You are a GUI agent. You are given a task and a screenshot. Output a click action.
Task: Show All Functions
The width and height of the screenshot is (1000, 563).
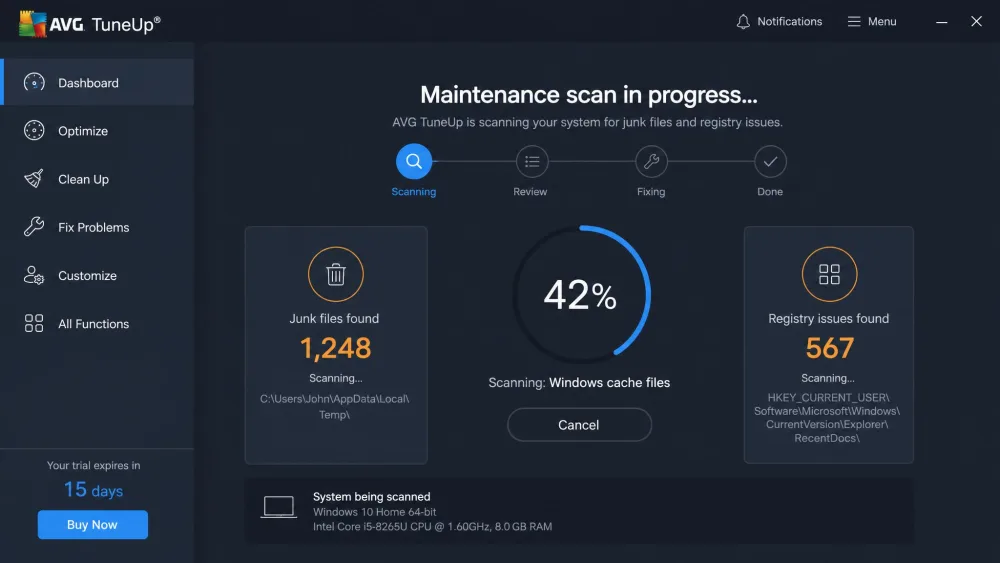(x=97, y=324)
